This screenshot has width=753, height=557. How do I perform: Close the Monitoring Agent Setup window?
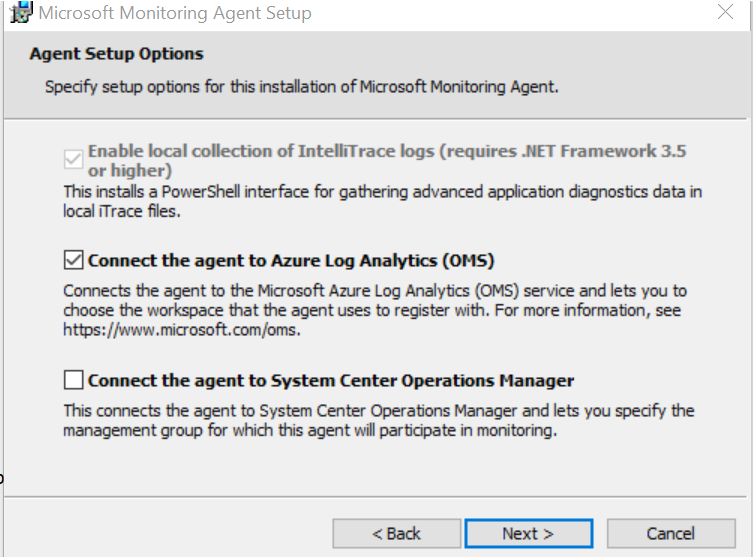[726, 13]
